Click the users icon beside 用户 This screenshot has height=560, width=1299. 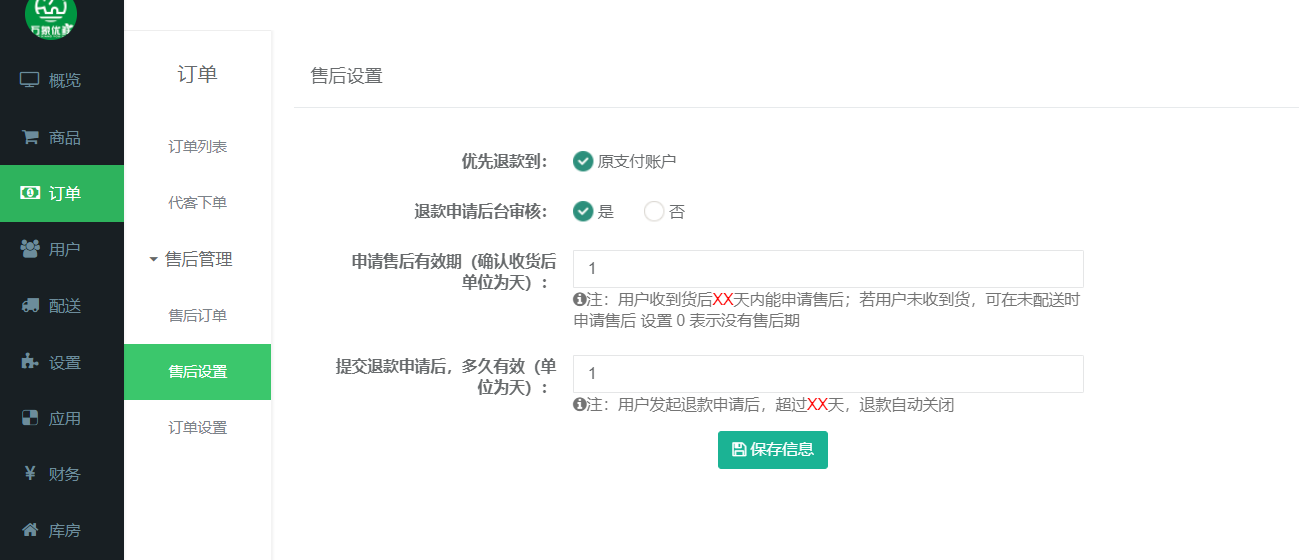[x=30, y=249]
